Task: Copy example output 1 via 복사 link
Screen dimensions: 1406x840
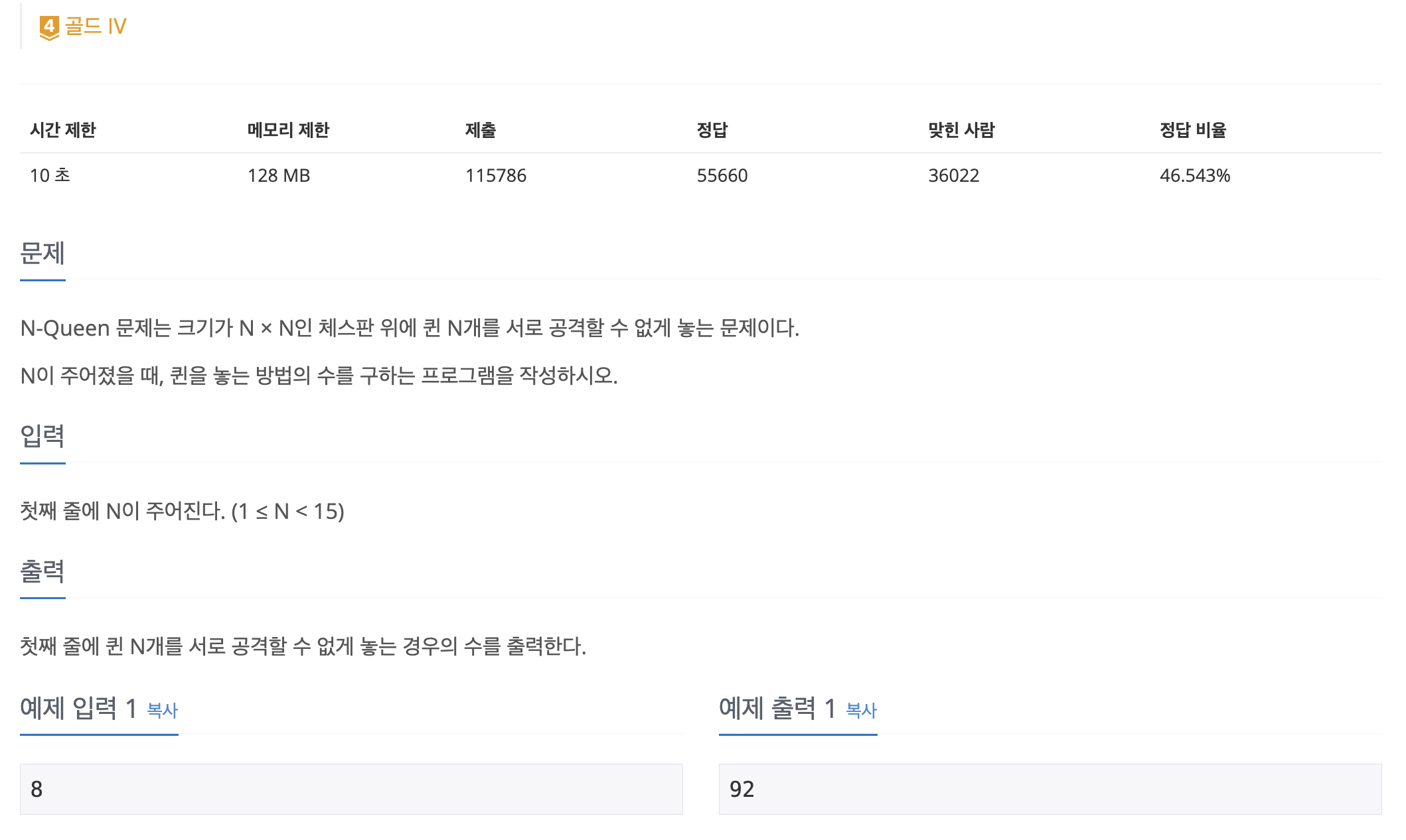Action: 861,711
